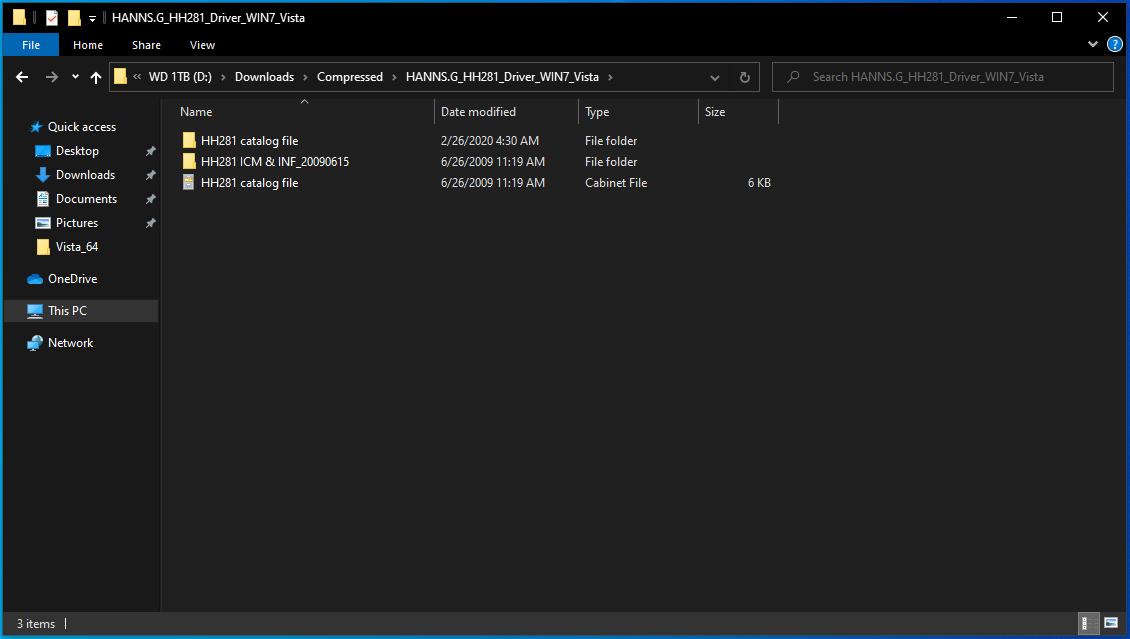Screen dimensions: 1130x639
Task: Switch to Large icons view in status bar
Action: [x=1111, y=623]
